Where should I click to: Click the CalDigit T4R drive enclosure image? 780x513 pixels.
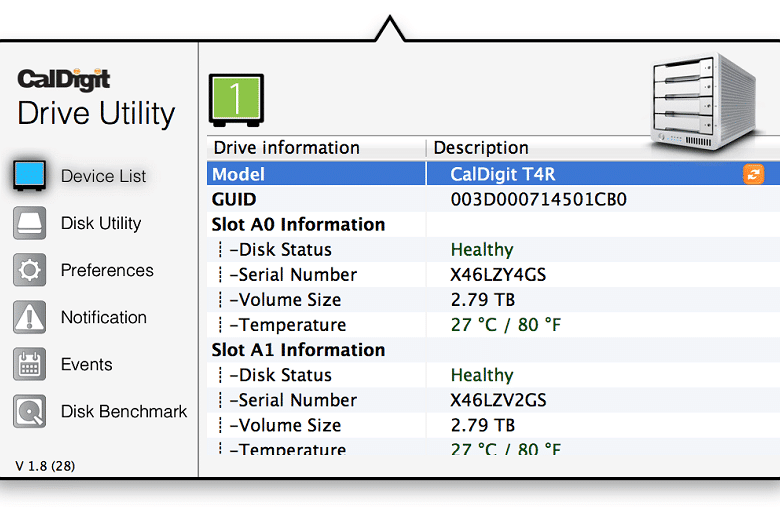703,102
